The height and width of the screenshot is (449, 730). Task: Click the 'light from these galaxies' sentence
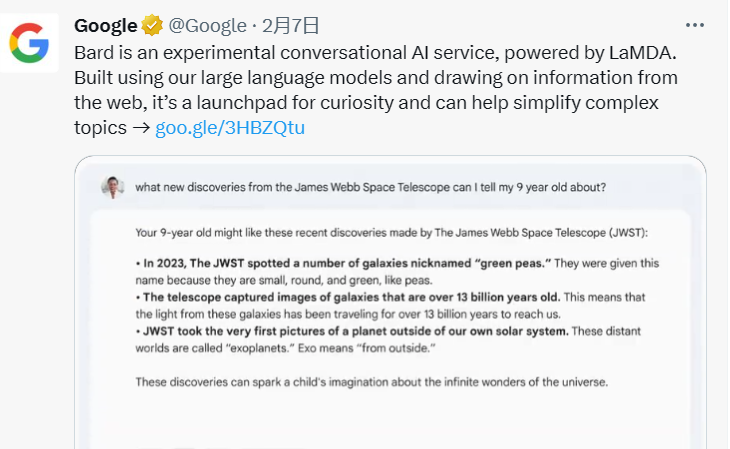coord(348,314)
